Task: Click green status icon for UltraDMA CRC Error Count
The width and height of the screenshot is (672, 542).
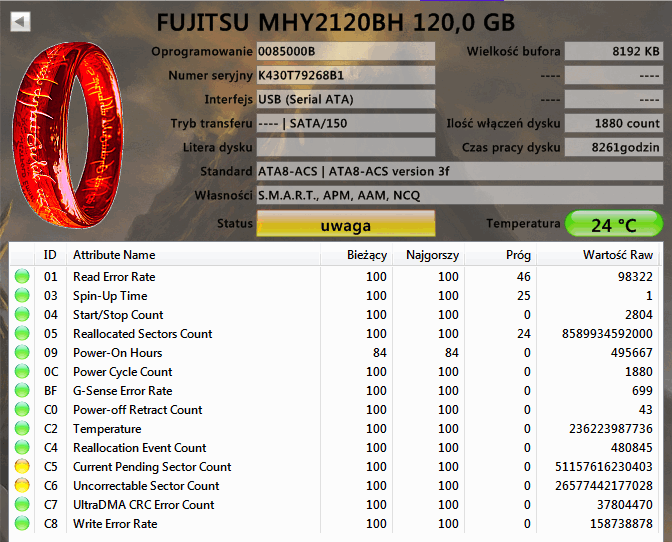Action: tap(22, 504)
